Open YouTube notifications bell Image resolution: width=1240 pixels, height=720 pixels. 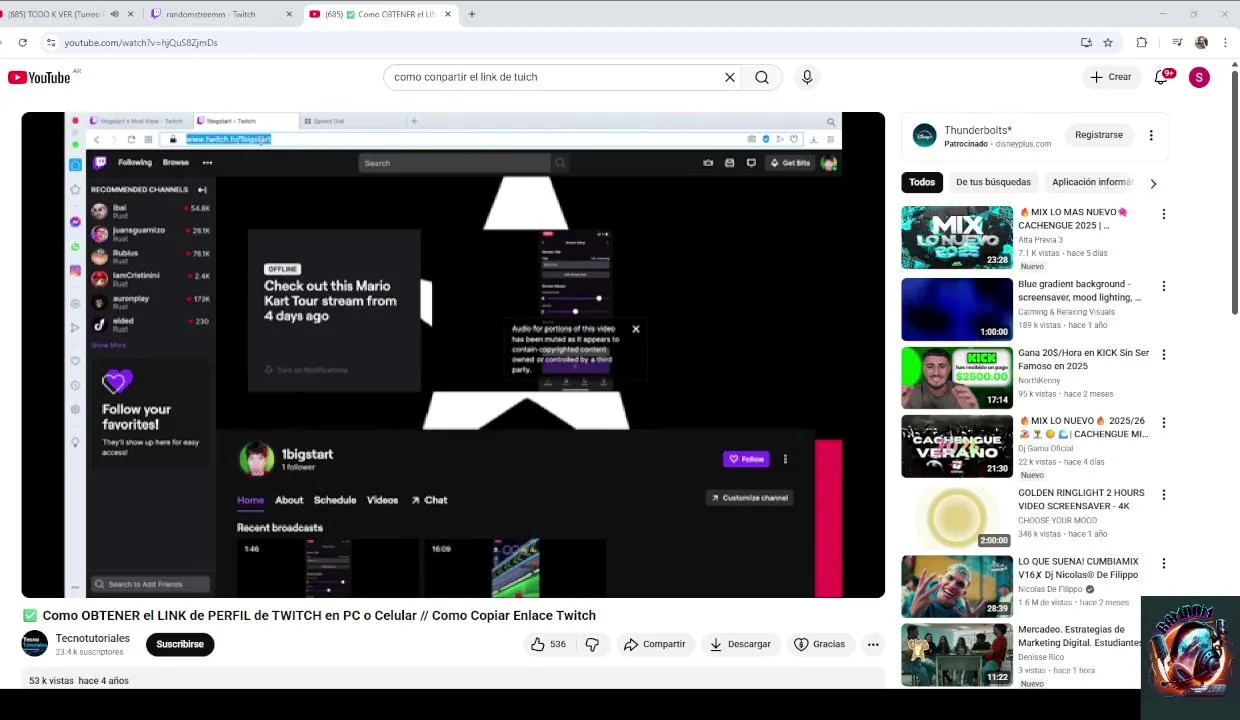click(x=1162, y=77)
